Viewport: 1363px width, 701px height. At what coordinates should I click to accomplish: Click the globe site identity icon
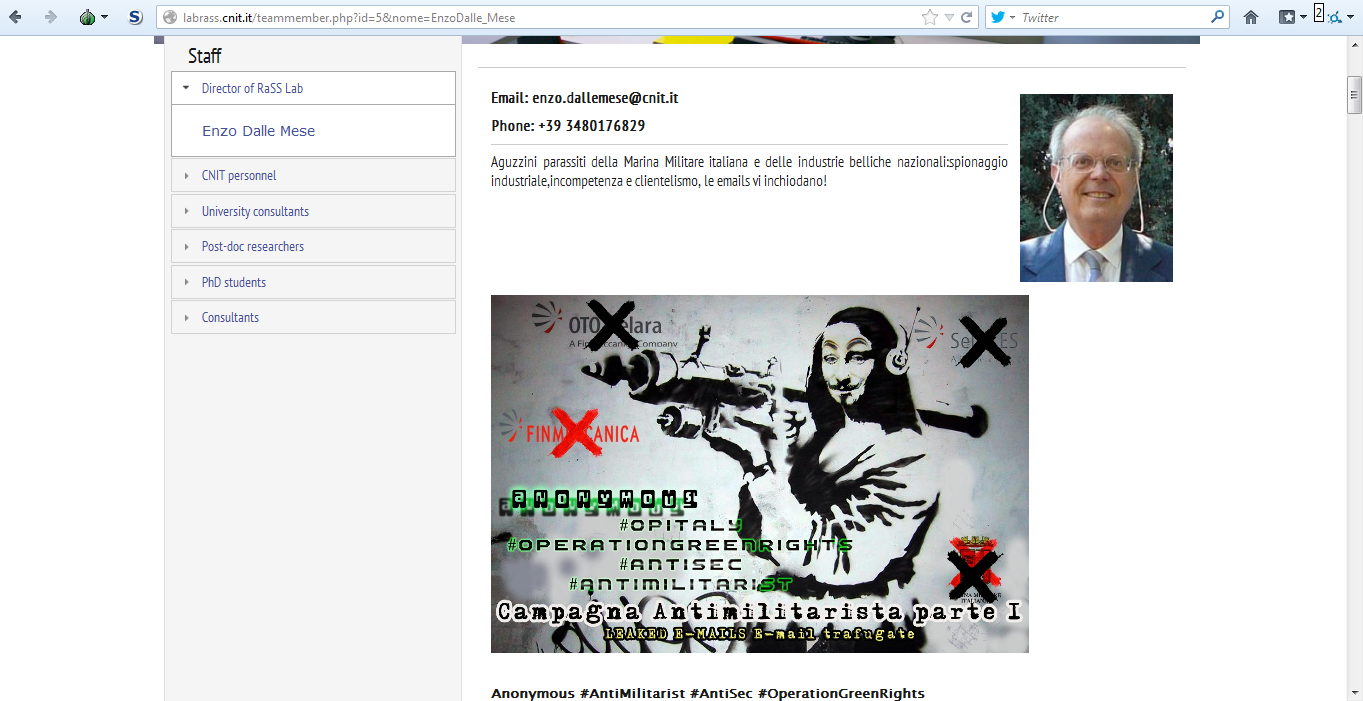[170, 17]
